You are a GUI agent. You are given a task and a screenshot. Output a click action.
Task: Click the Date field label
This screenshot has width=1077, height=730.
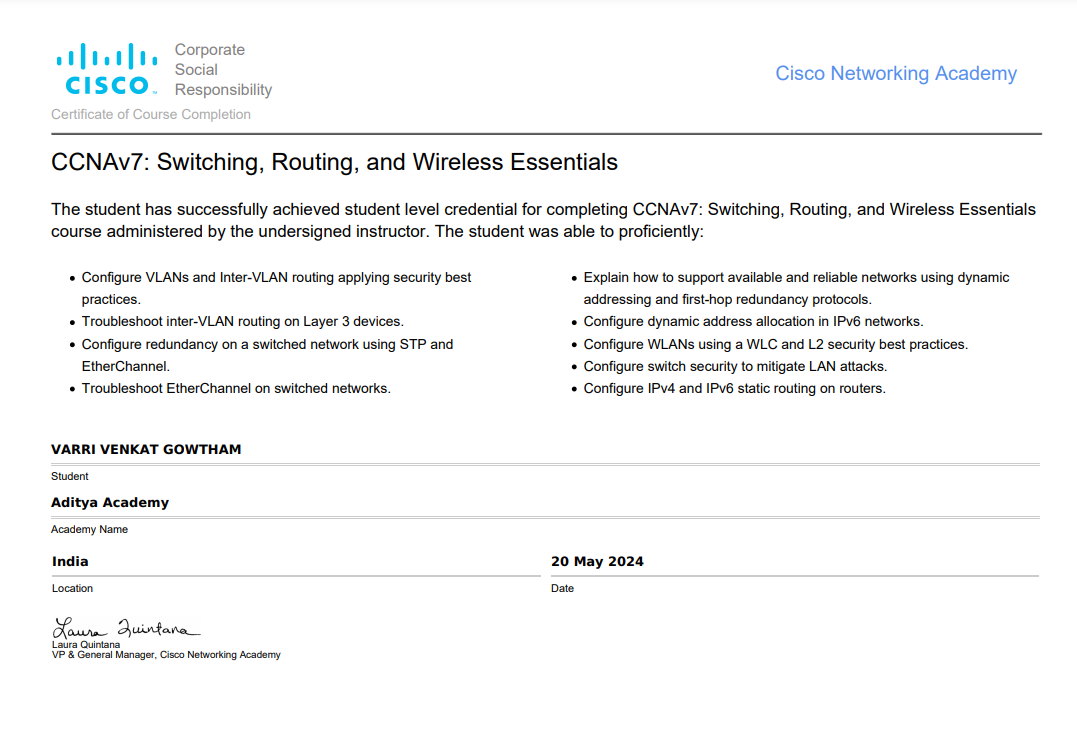pos(563,589)
